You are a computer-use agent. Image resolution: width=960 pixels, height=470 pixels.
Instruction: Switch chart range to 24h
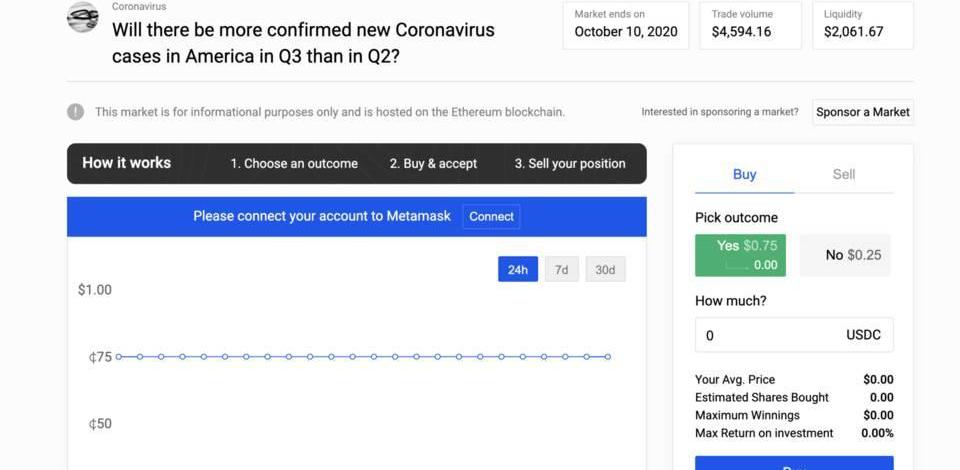518,269
